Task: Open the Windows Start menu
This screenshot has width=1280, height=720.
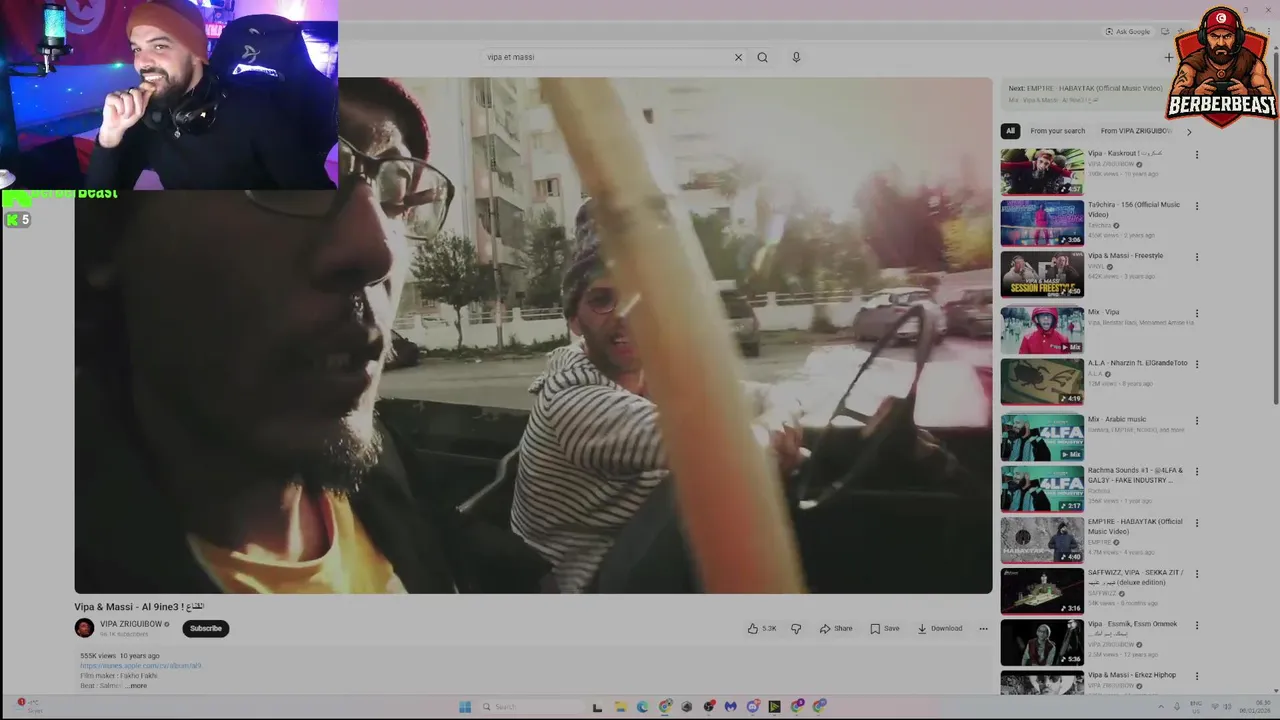Action: point(465,707)
